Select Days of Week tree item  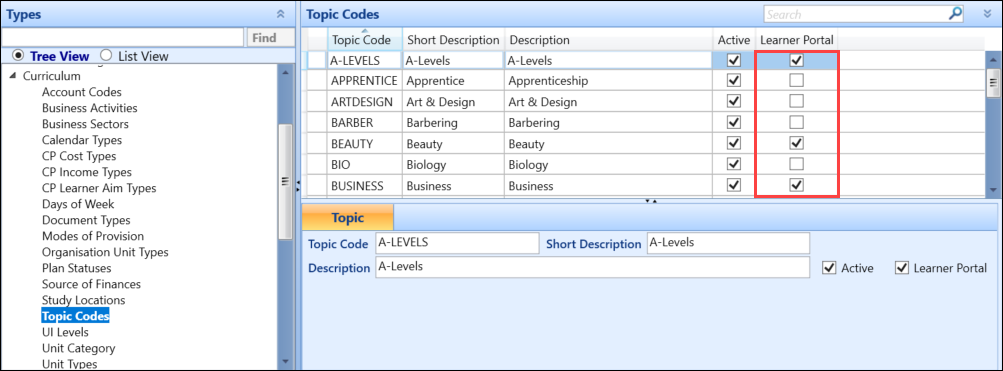click(78, 204)
